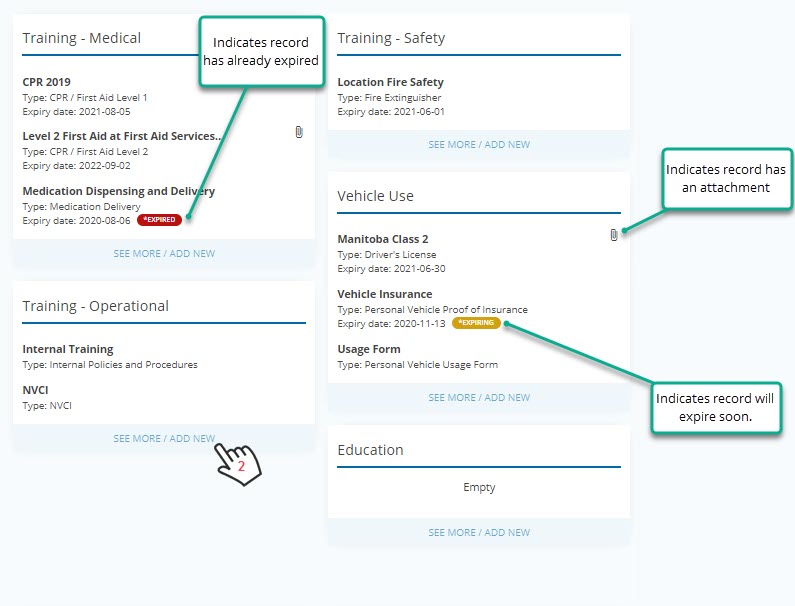
Task: Click expiry date 2021-06-30 of Manitoba Class 2
Action: pos(391,269)
